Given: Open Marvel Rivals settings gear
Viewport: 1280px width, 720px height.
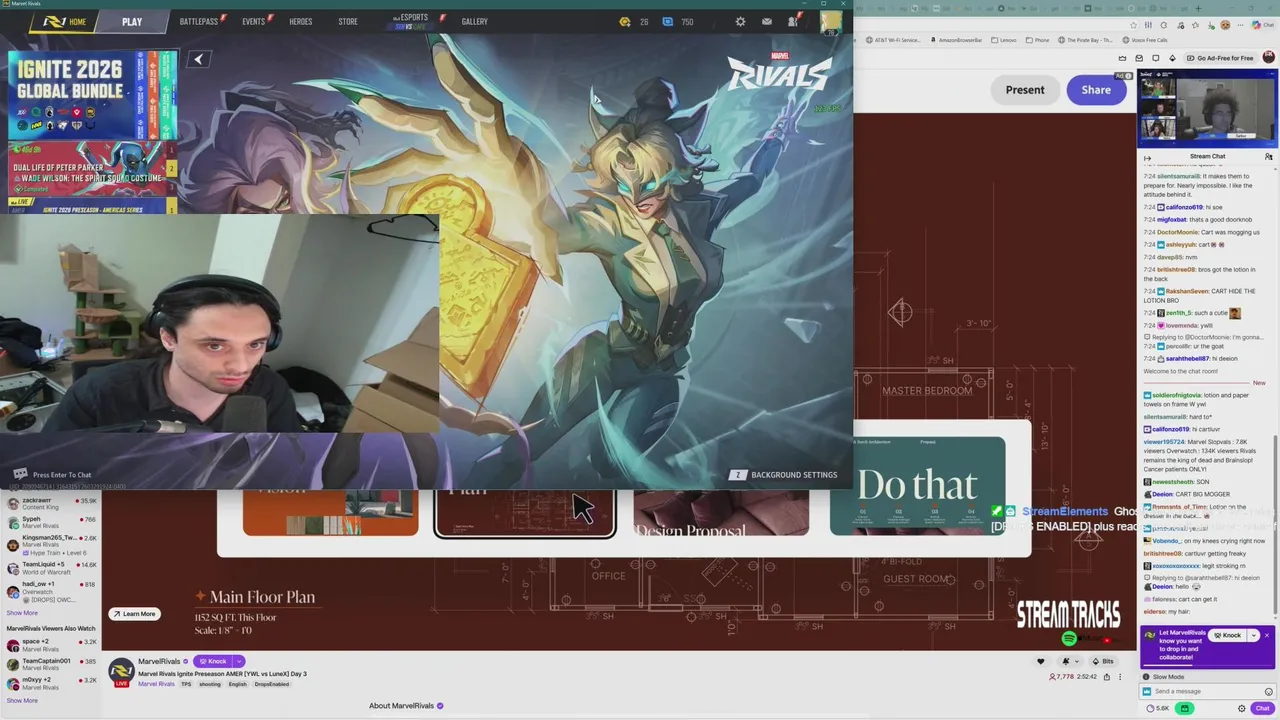Looking at the screenshot, I should pyautogui.click(x=740, y=21).
